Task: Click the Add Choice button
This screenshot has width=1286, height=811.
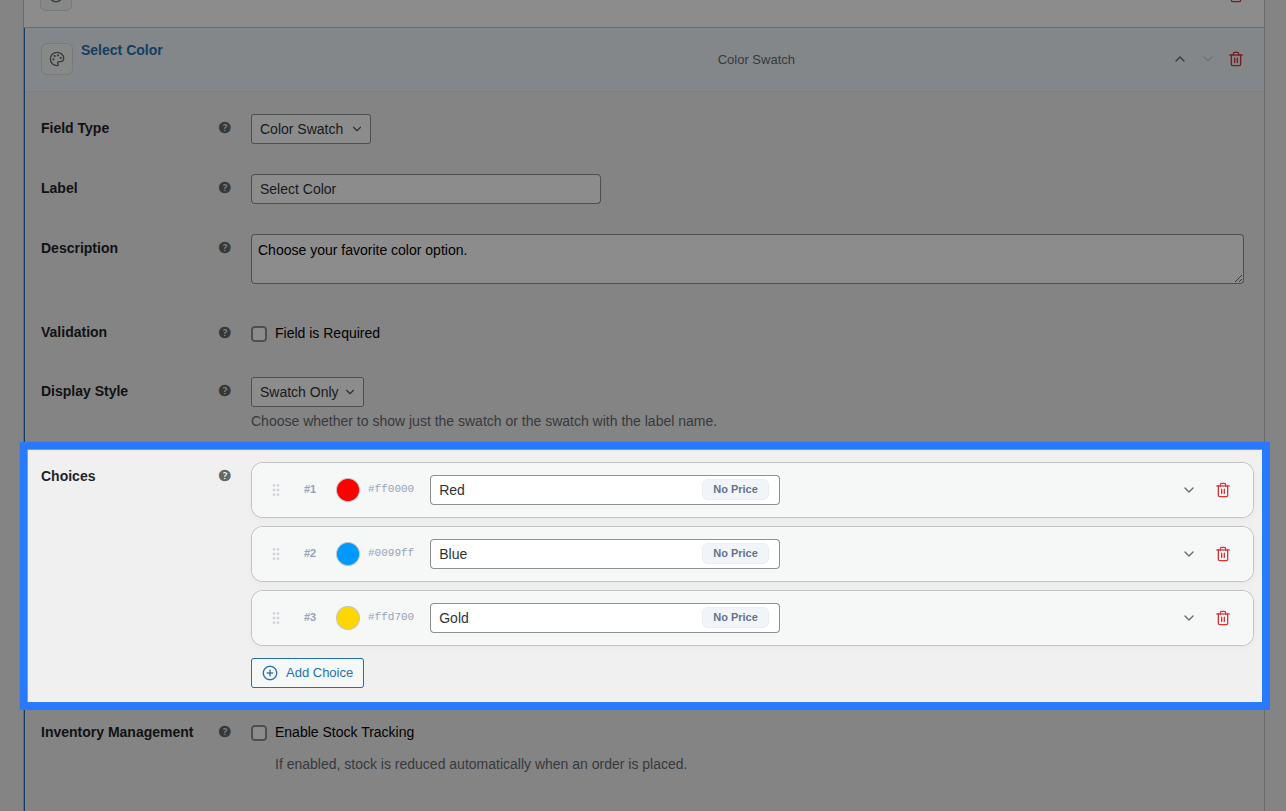Action: point(307,673)
